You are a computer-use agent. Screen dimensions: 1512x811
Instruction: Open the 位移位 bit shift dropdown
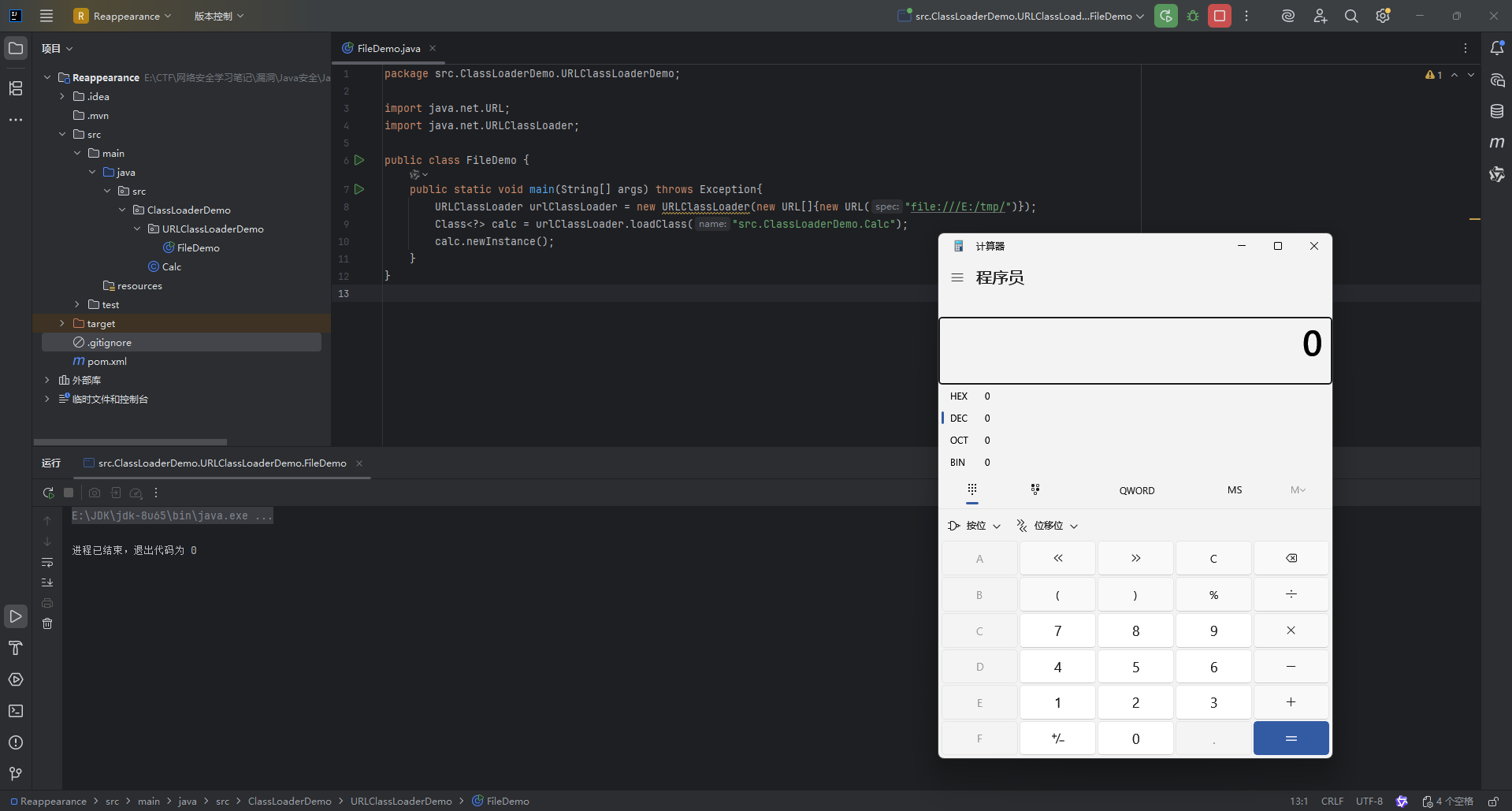tap(1047, 526)
